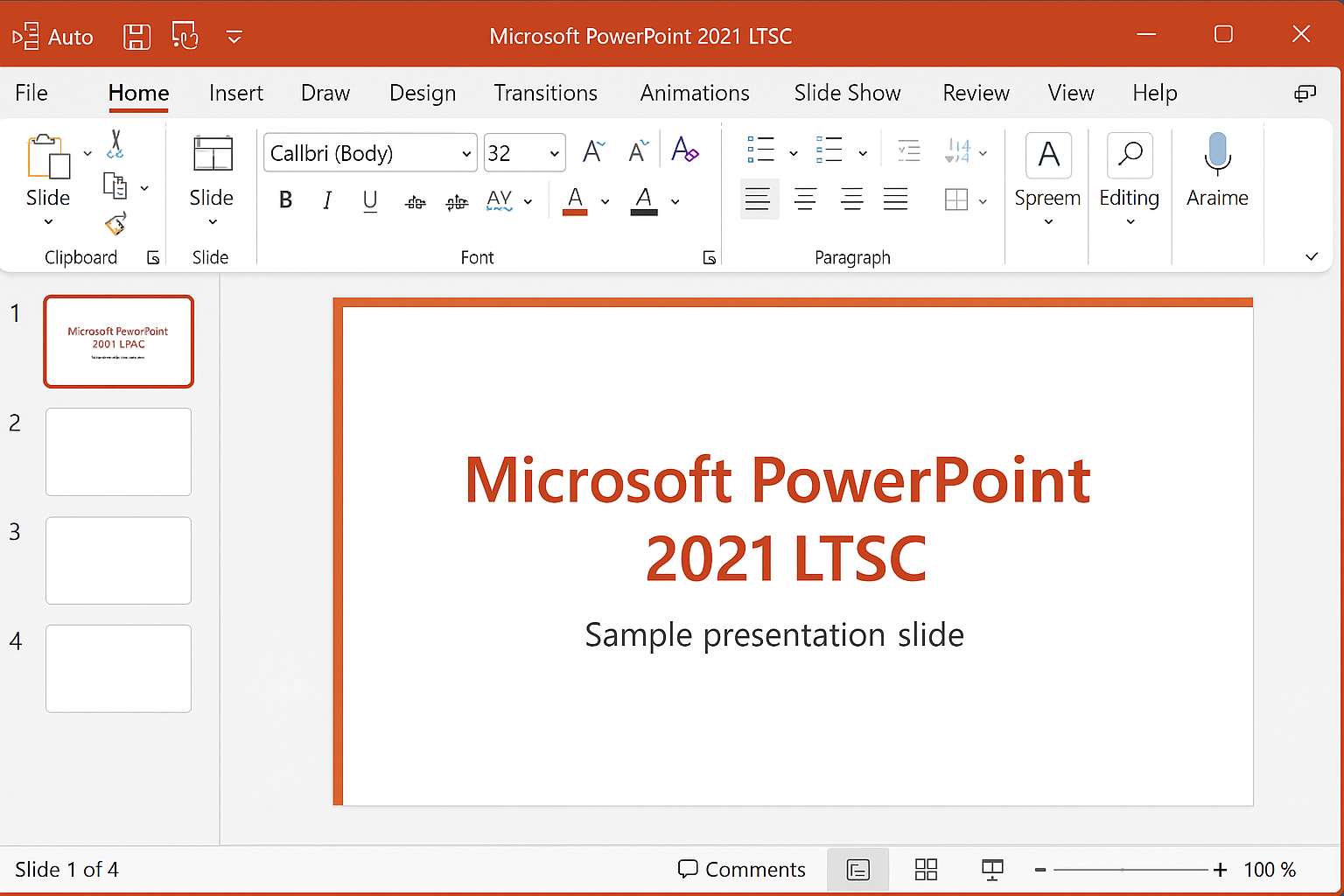Open the Comments pane
This screenshot has height=896, width=1344.
(x=741, y=869)
